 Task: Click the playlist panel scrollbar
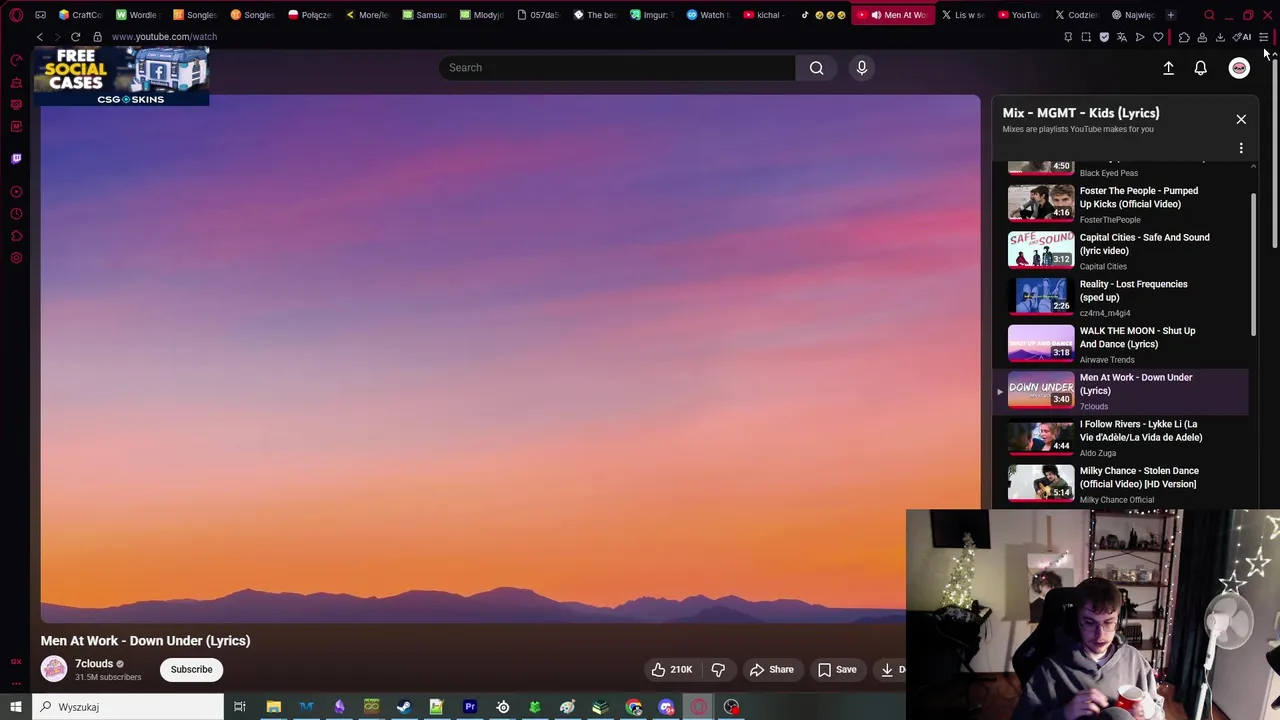pos(1253,265)
